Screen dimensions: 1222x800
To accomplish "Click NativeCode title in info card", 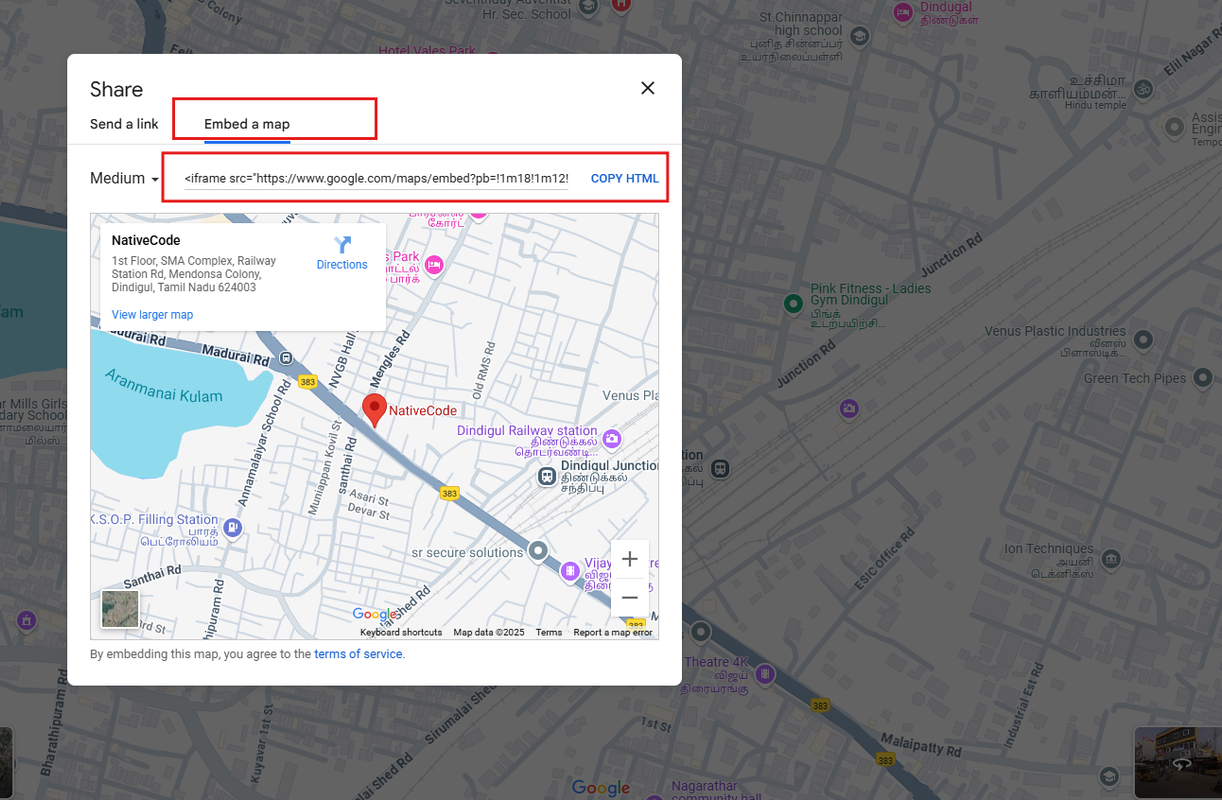I will click(x=146, y=241).
